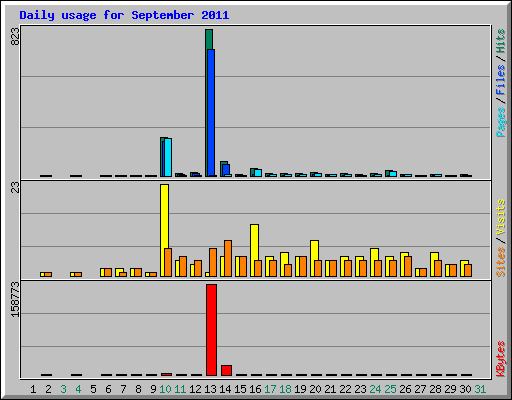This screenshot has width=512, height=400.
Task: Click the red 'KBytes' legend label
Action: [501, 359]
